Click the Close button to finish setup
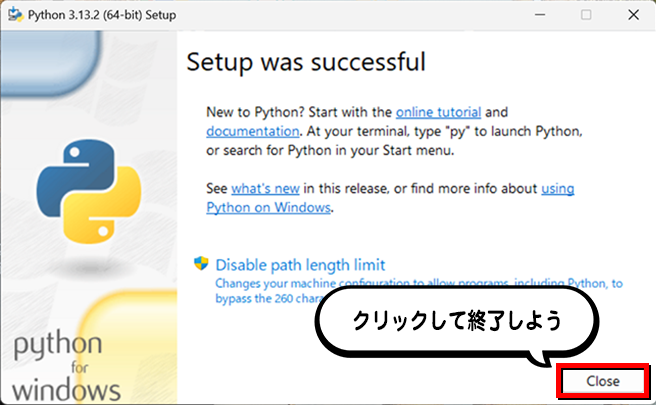Viewport: 656px width, 405px height. tap(602, 381)
